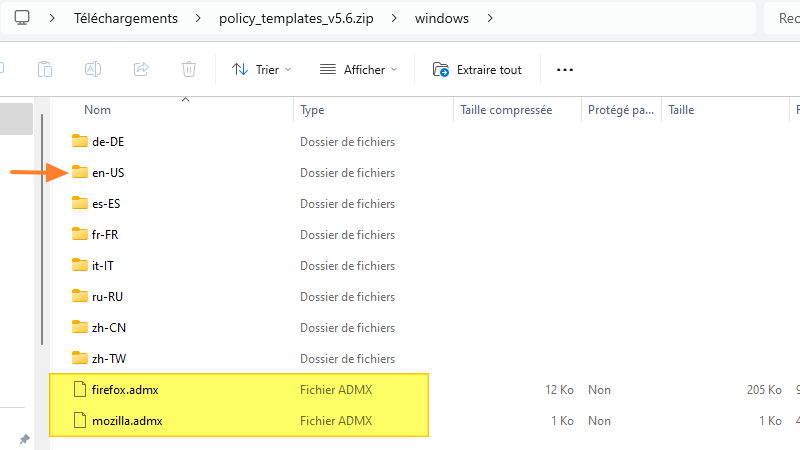Expand chevron after monitor icon in breadcrumb
Screen dimensions: 800x450
52,18
